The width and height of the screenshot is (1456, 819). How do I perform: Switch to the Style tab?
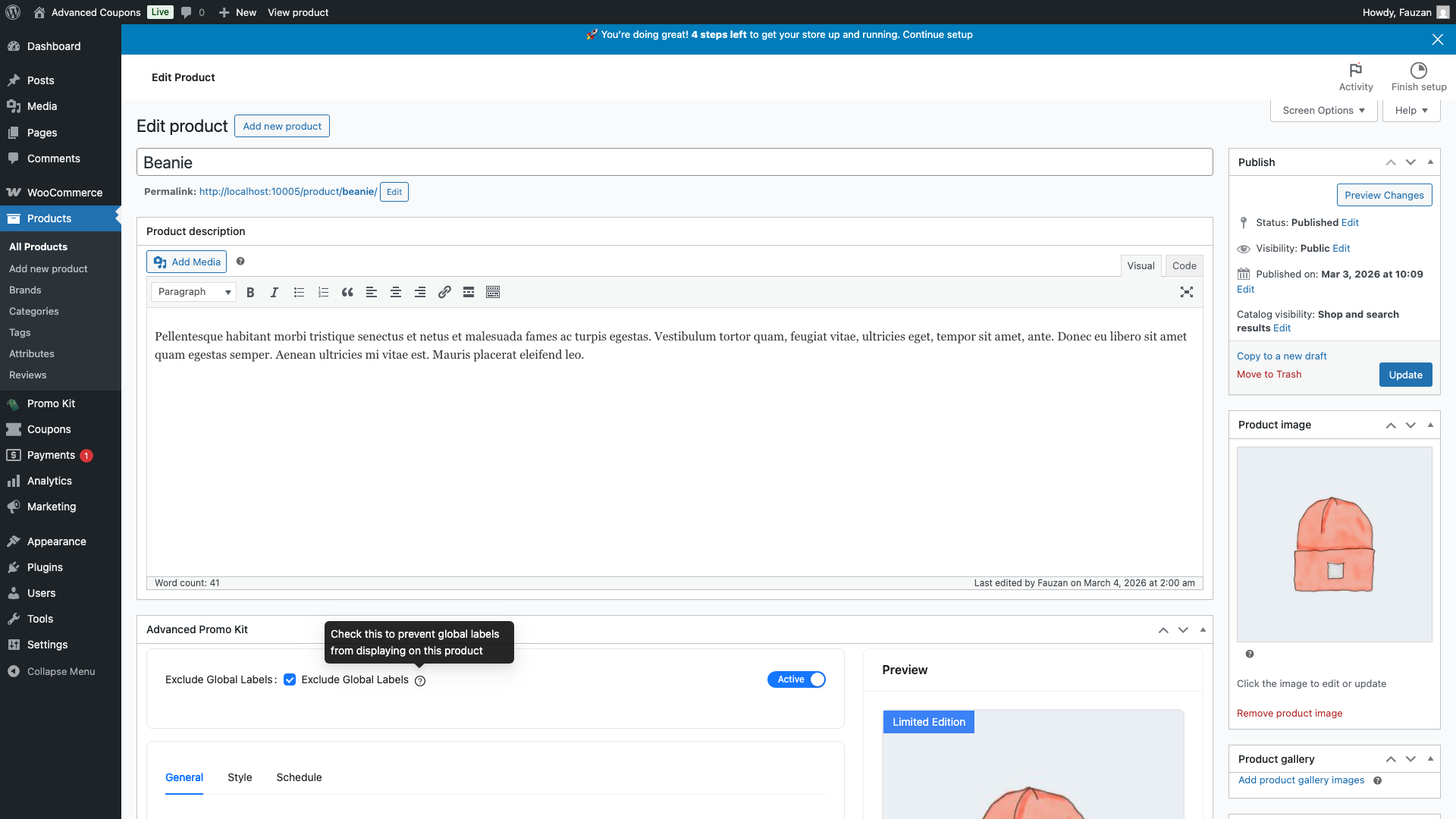click(x=240, y=777)
